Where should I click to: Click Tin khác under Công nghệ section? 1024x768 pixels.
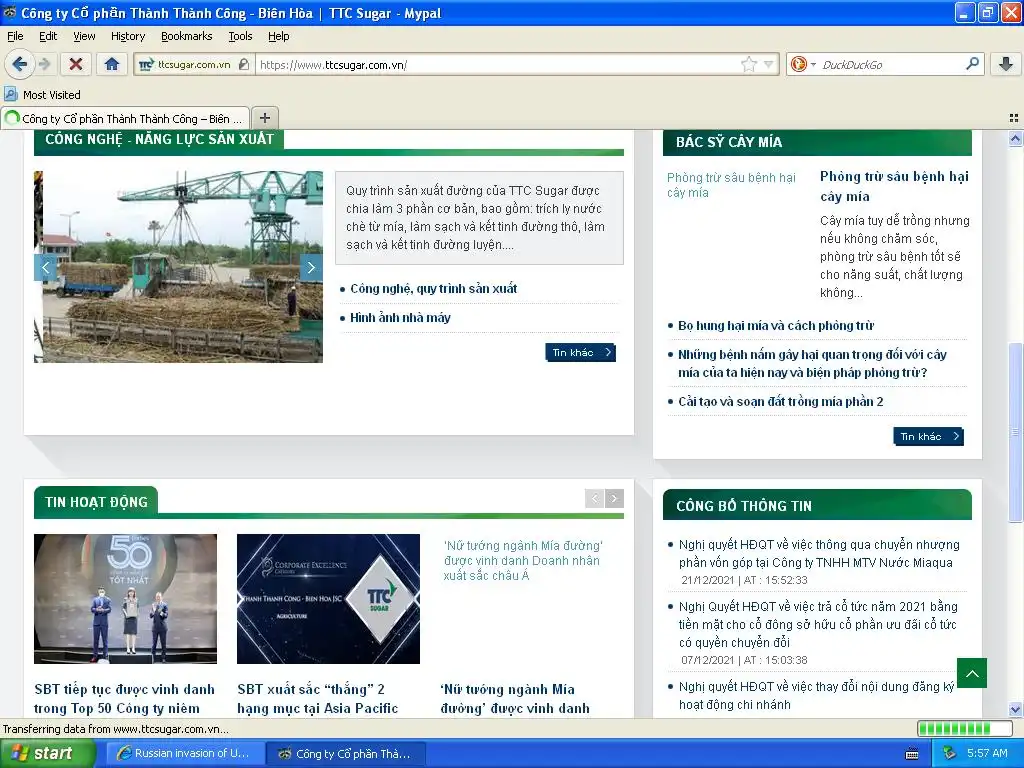(x=581, y=353)
